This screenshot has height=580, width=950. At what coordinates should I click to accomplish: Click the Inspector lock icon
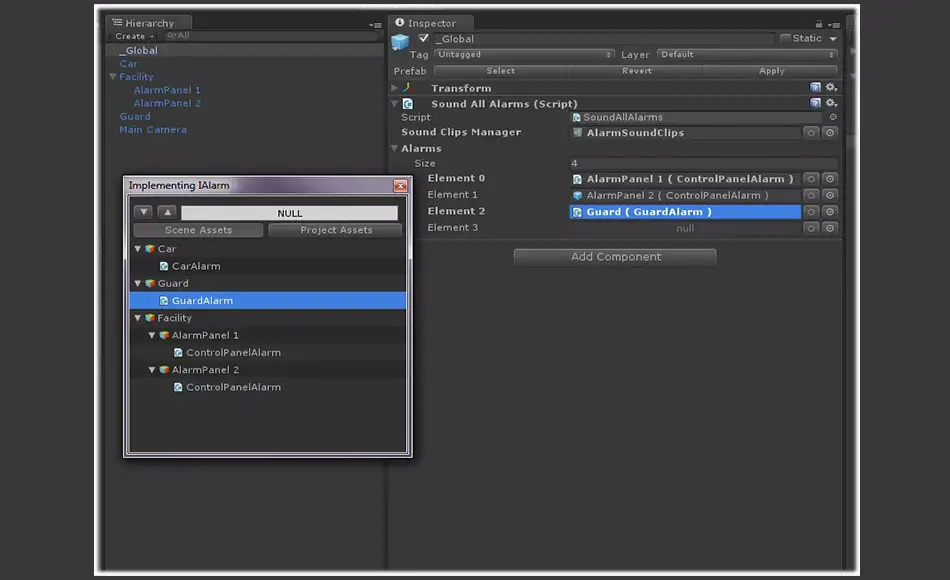coord(819,24)
